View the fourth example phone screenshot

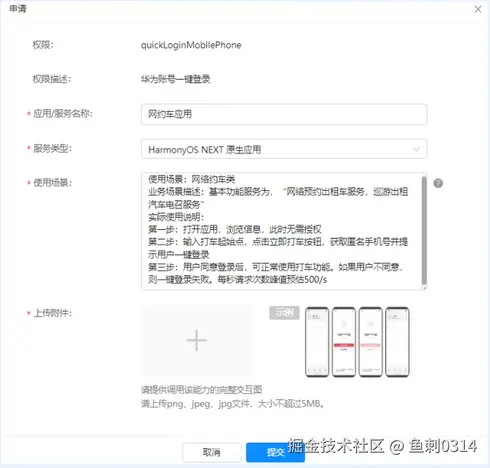[x=397, y=342]
